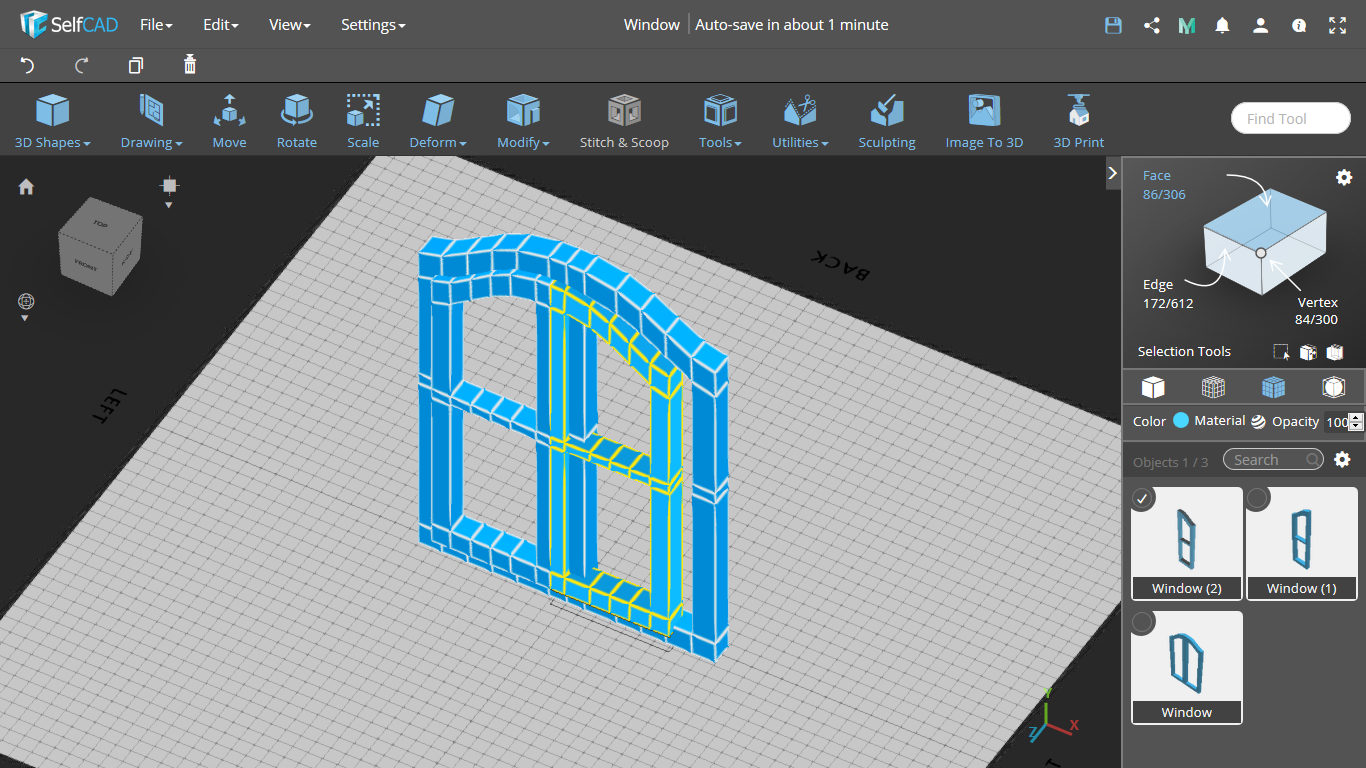Switch to solid rendering mode
Viewport: 1366px width, 768px height.
(1153, 387)
